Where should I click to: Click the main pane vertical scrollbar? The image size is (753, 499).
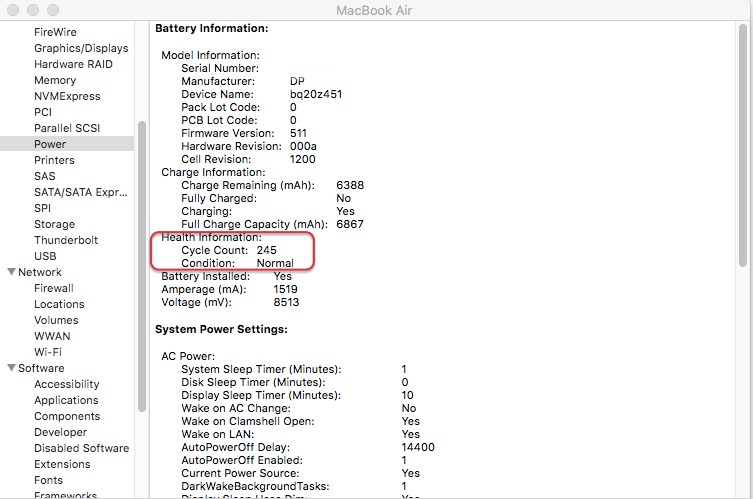[x=743, y=146]
